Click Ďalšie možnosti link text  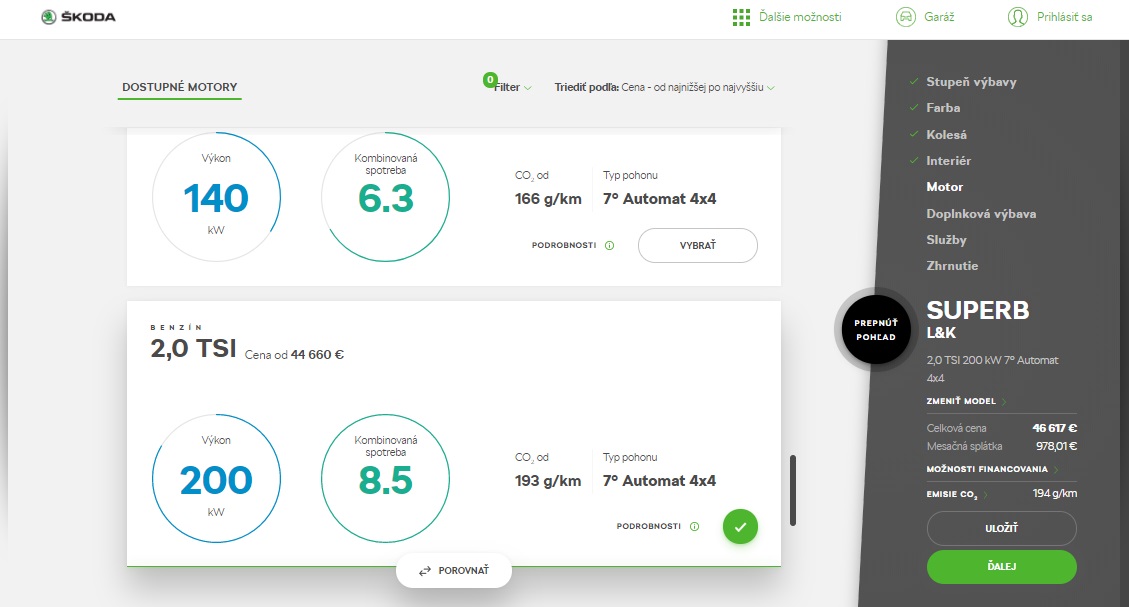800,17
